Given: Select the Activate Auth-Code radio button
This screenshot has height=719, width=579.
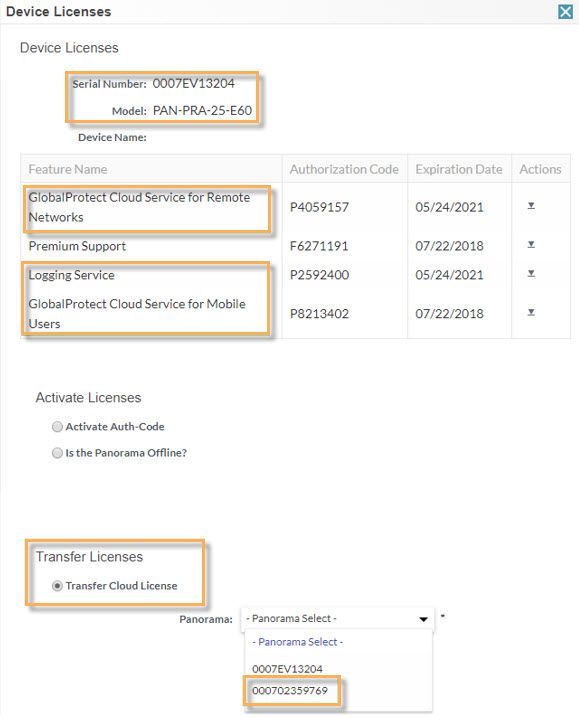Looking at the screenshot, I should click(57, 427).
